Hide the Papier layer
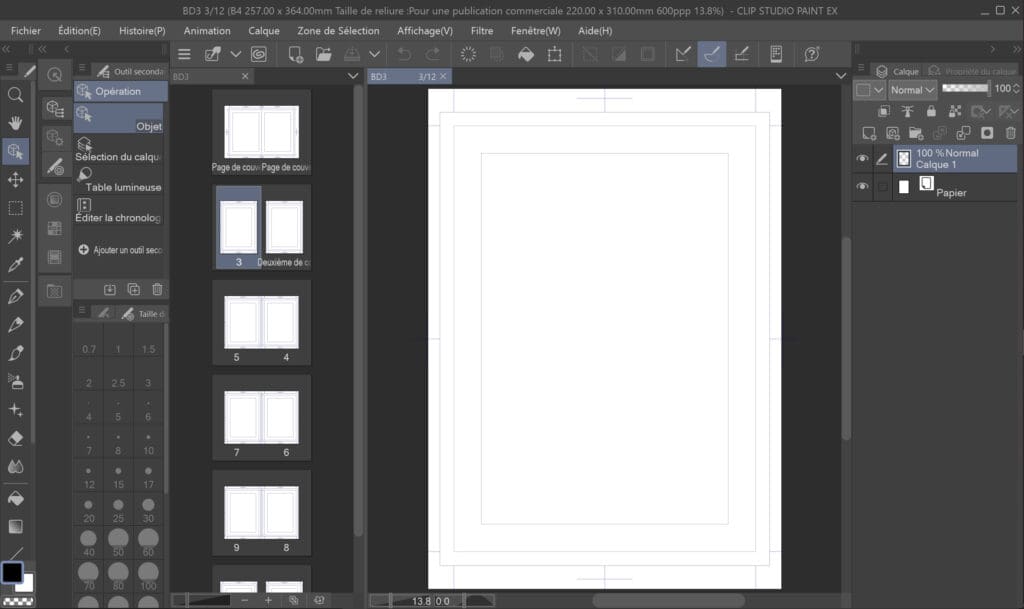The height and width of the screenshot is (609, 1024). point(862,187)
